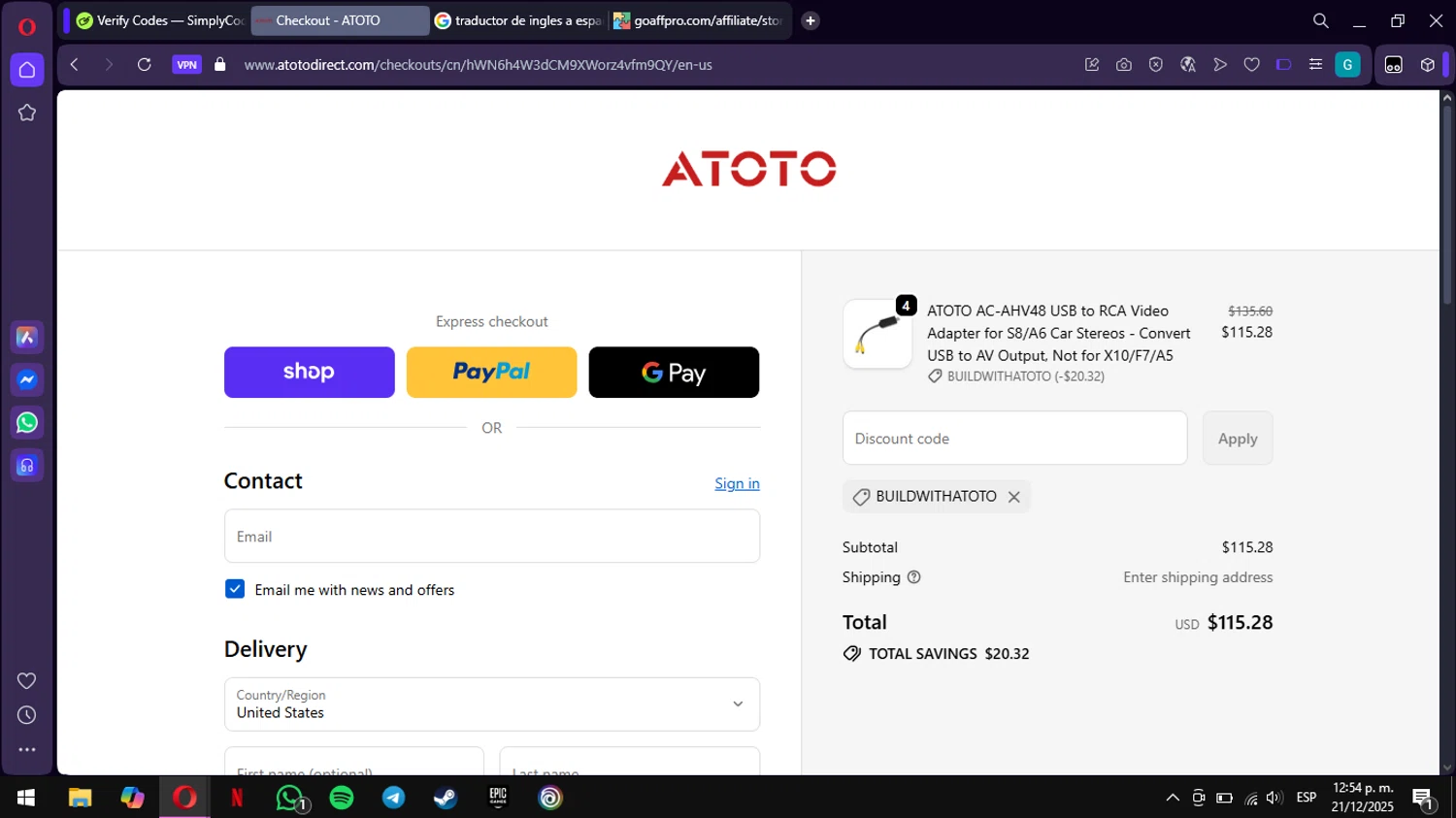This screenshot has height=818, width=1456.
Task: Remove the BUILDWITHATOTO discount code
Action: (1014, 497)
